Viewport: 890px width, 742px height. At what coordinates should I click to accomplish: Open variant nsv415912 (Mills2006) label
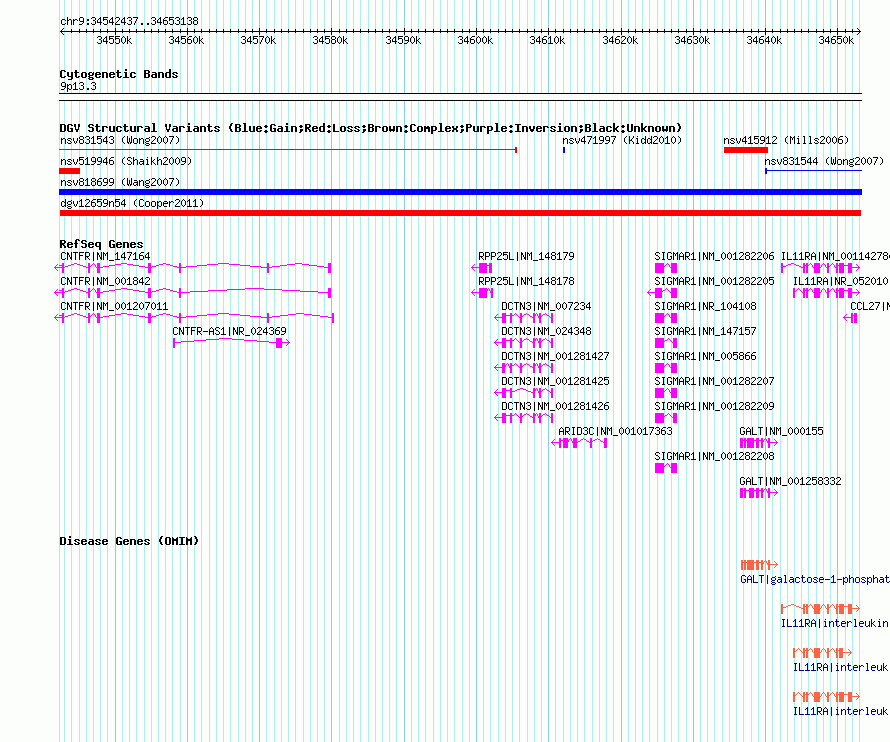(786, 140)
